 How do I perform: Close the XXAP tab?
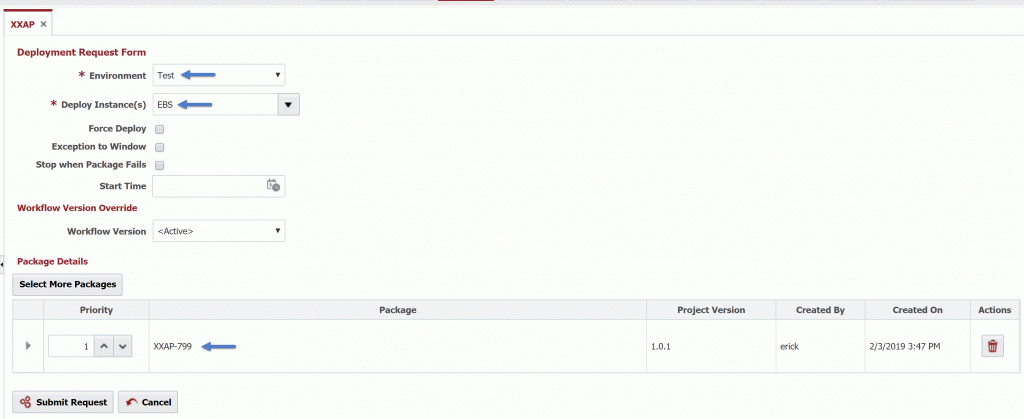click(43, 23)
